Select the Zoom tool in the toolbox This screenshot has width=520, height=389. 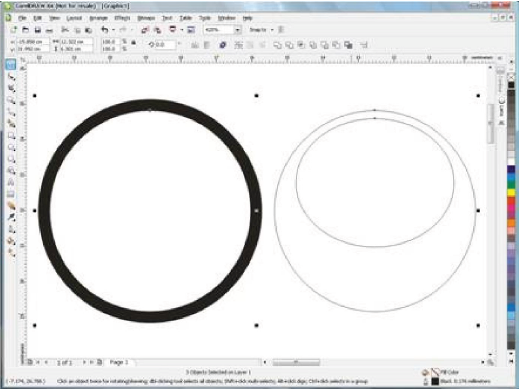pyautogui.click(x=11, y=100)
